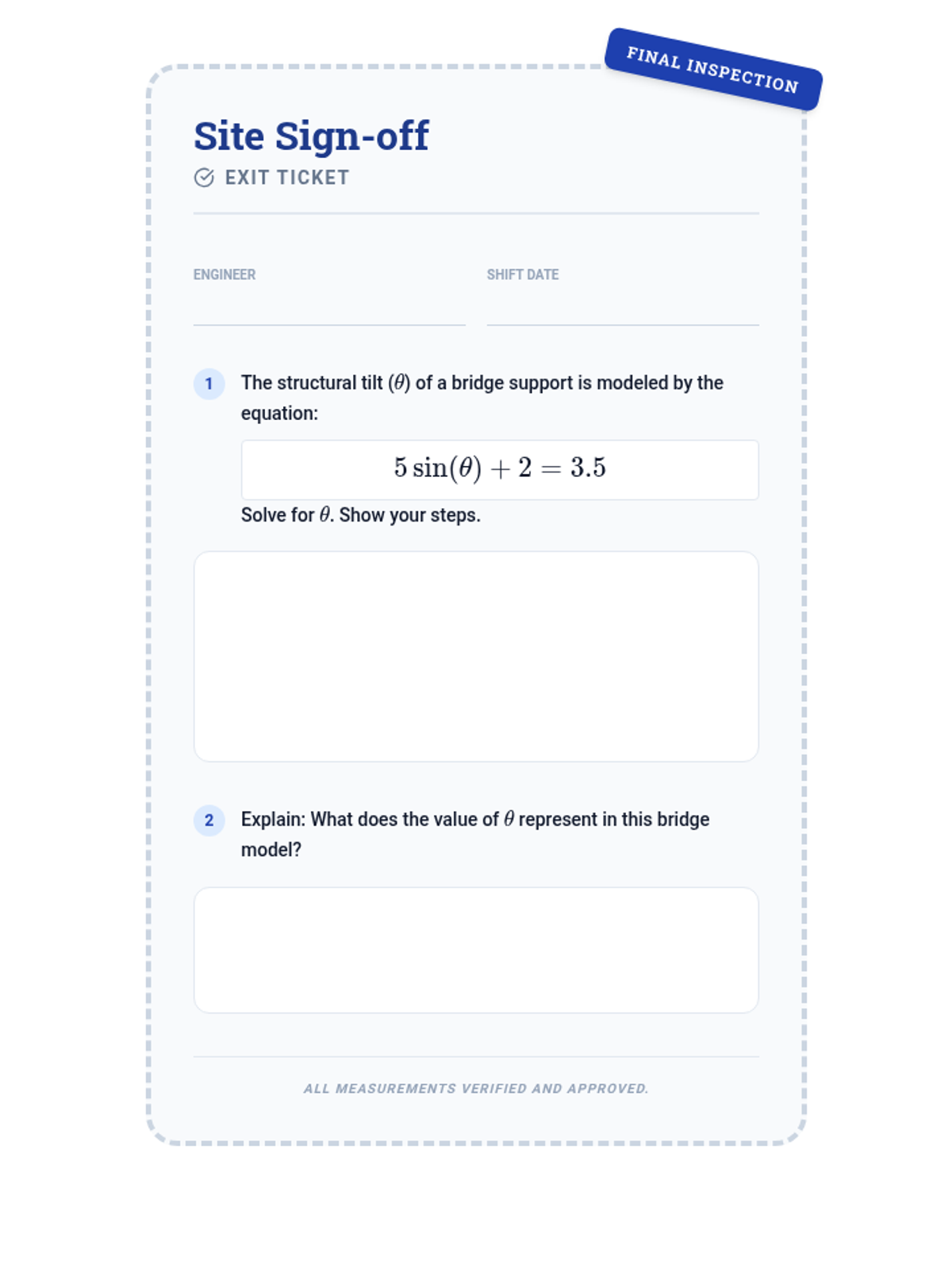Click the ENGINEER field label

(225, 275)
